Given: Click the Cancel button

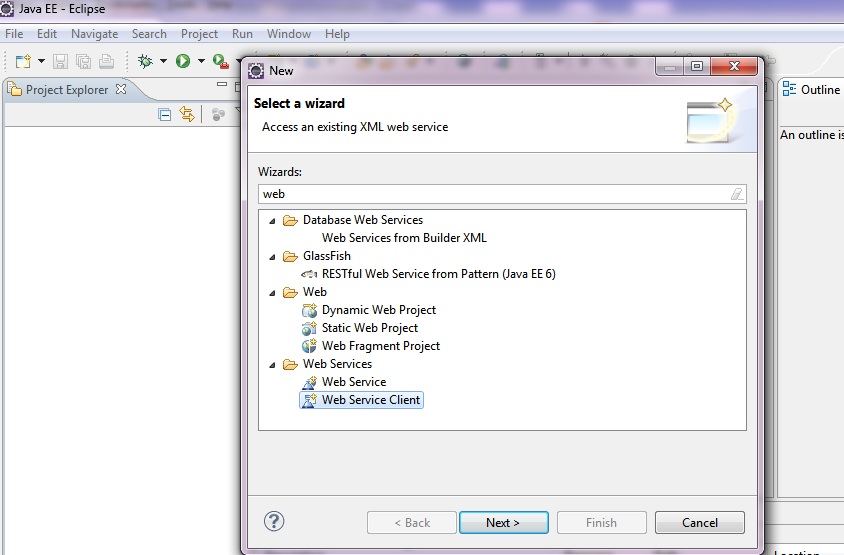Looking at the screenshot, I should [700, 523].
